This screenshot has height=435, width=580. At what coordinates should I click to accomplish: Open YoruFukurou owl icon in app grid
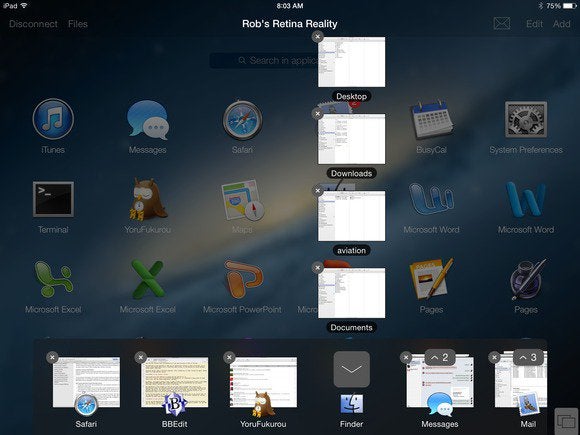[x=148, y=200]
